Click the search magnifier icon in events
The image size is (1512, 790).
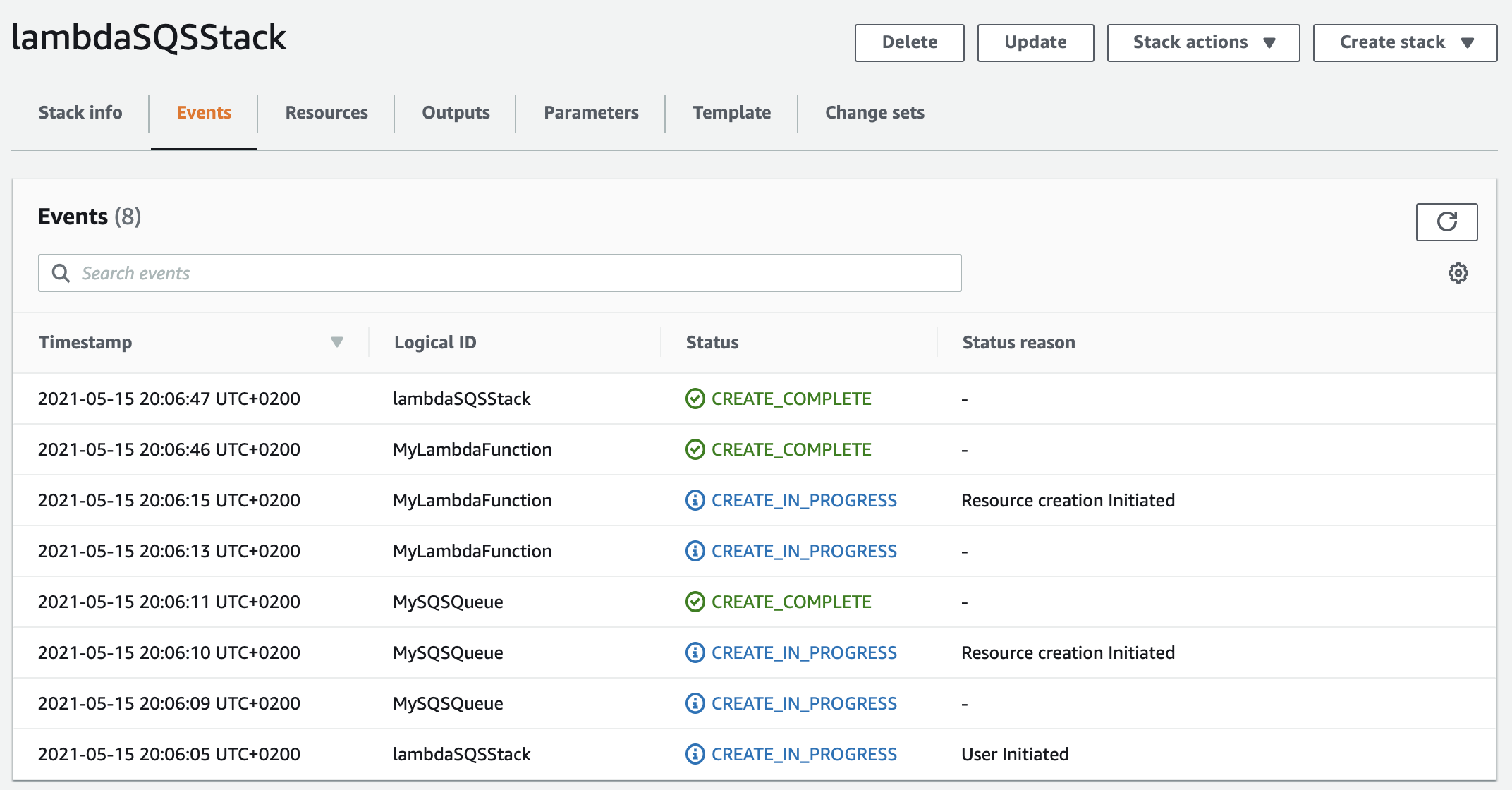61,273
